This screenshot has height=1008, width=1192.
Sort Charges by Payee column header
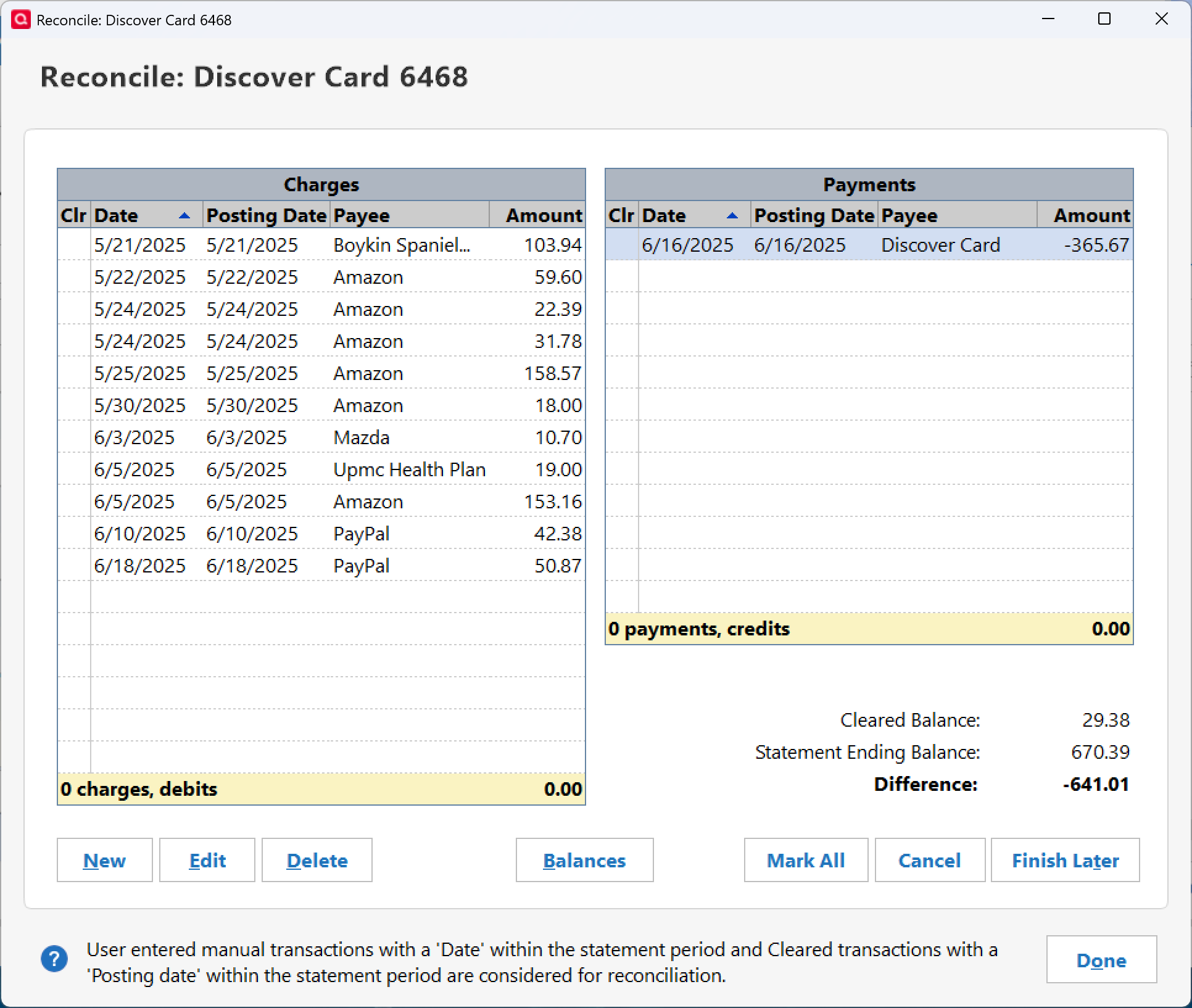point(410,215)
